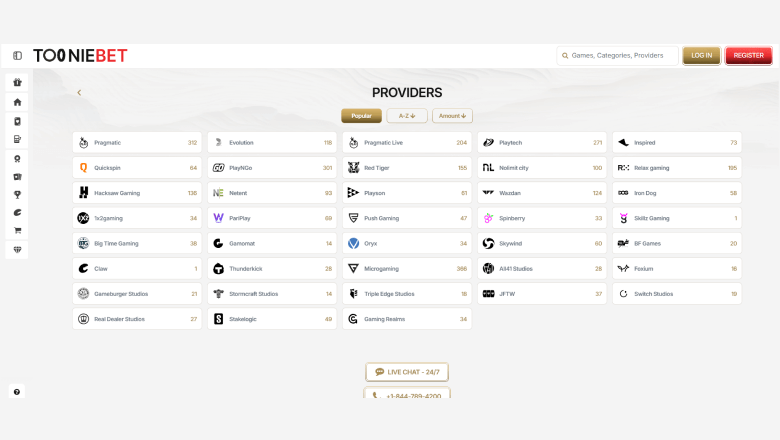Click the ToonieBet logo
The width and height of the screenshot is (780, 440).
point(80,56)
